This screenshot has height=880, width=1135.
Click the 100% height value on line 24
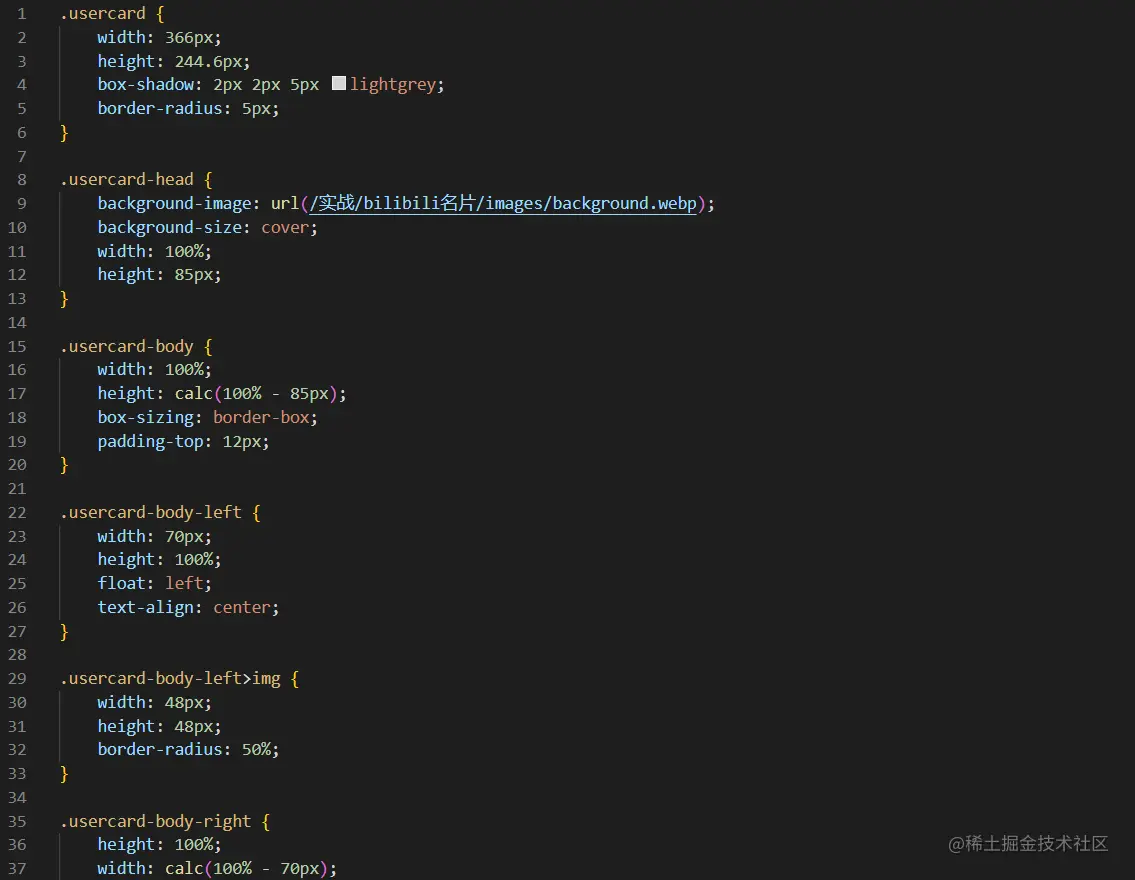pos(194,559)
